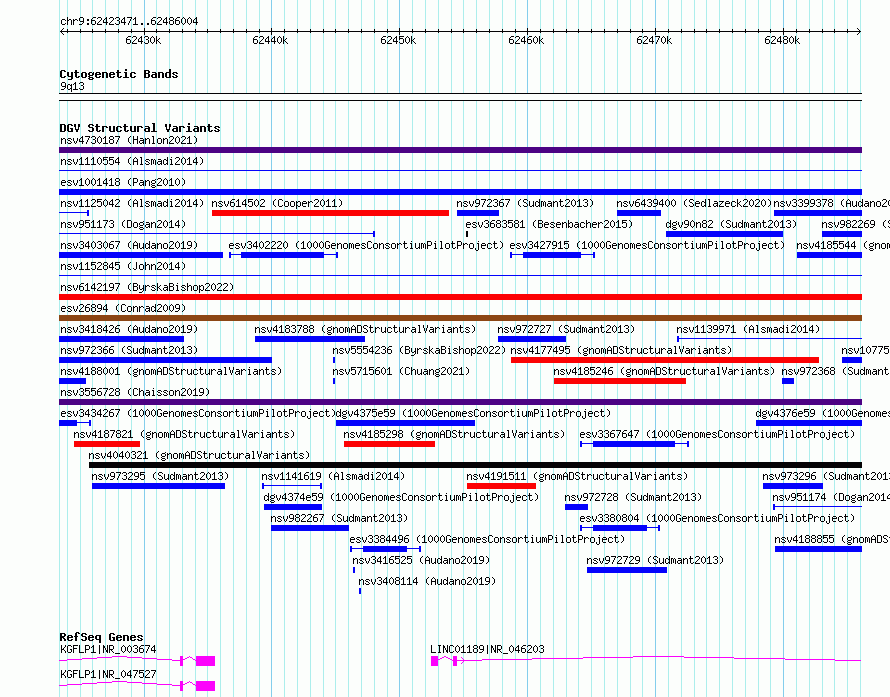
Task: Open nsv5715601 (Chuang2021) label
Action: click(x=401, y=371)
